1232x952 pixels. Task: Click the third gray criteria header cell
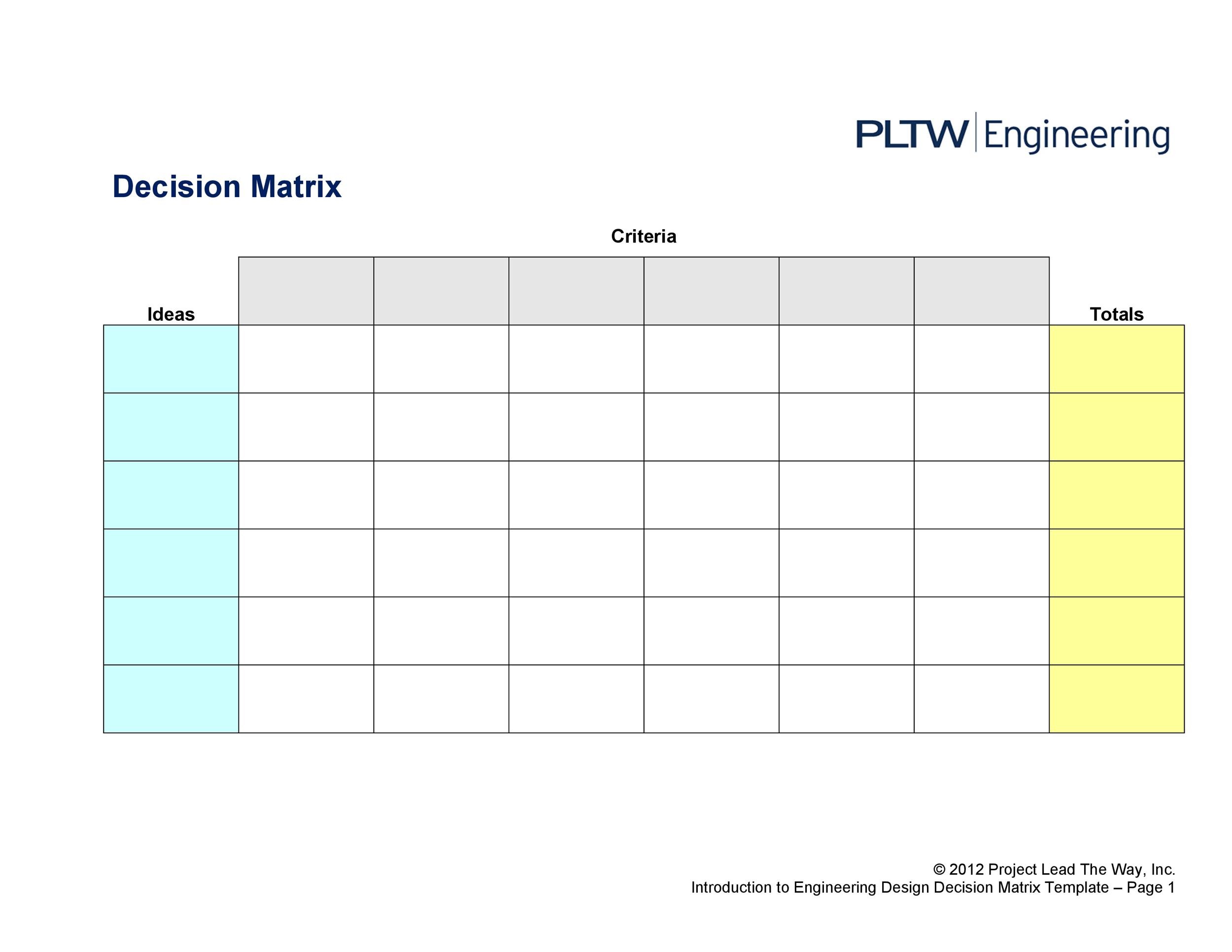tap(577, 291)
